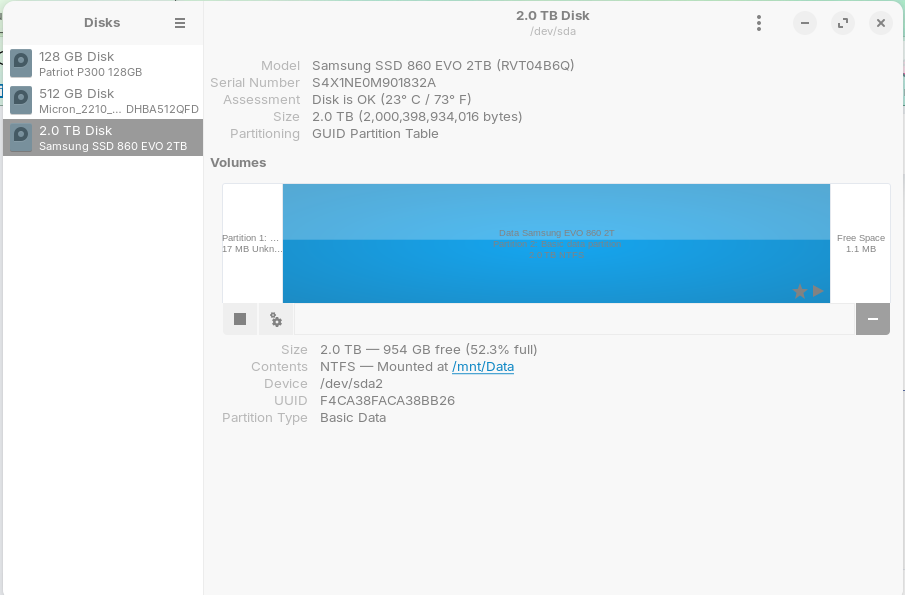Select the 128 GB Disk entry

[100, 63]
